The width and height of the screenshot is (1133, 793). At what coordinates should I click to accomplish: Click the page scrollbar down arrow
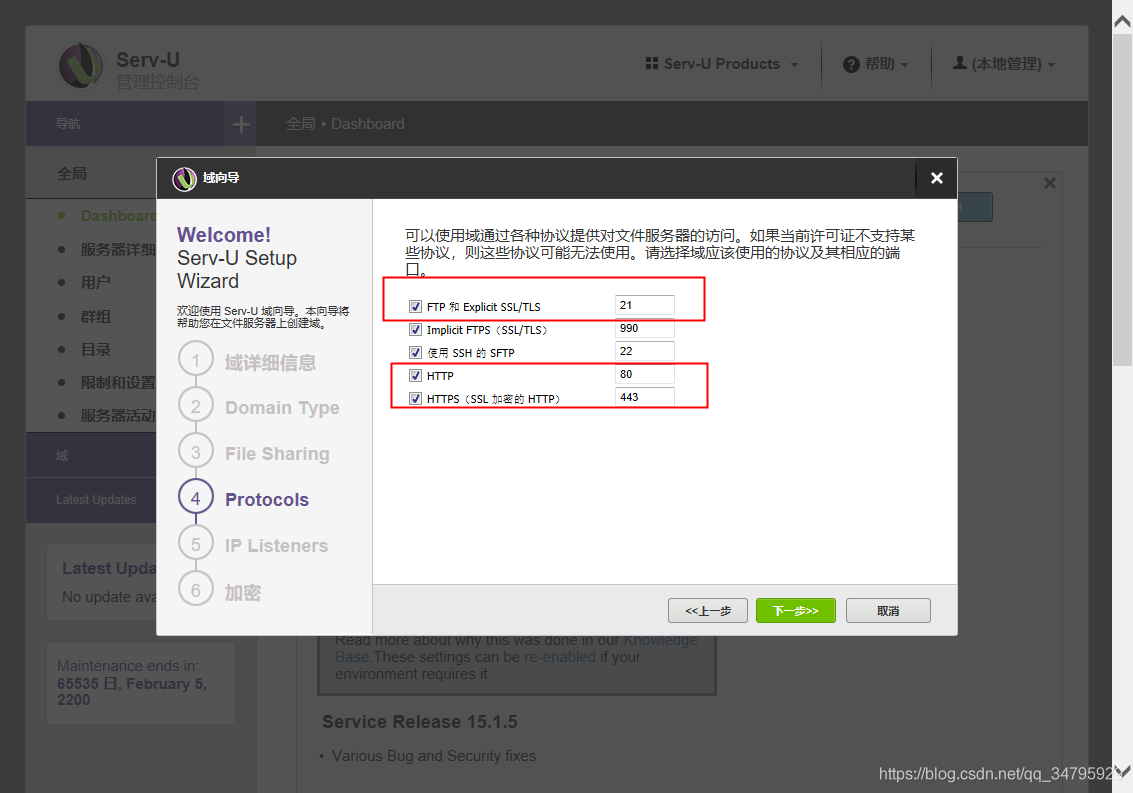(1122, 771)
